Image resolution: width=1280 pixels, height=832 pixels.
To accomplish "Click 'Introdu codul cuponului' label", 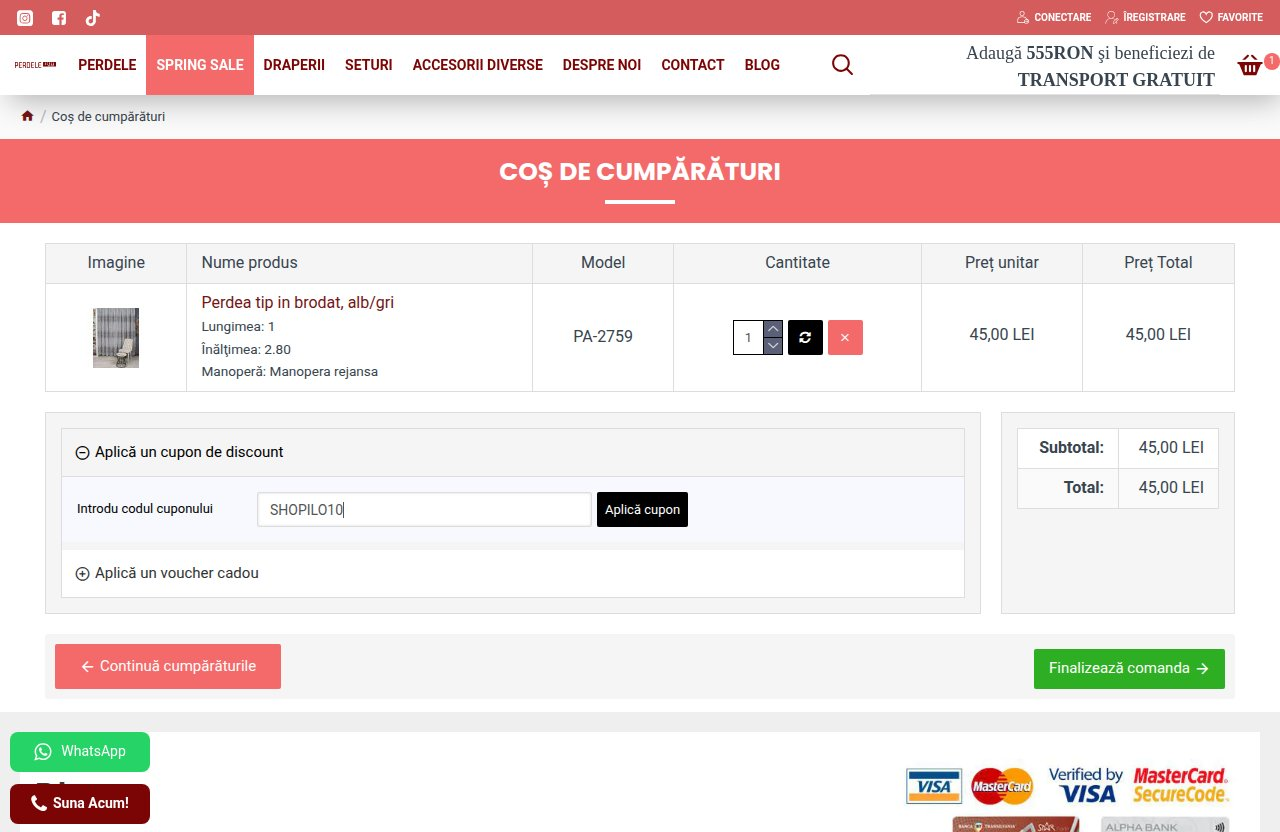I will 145,509.
